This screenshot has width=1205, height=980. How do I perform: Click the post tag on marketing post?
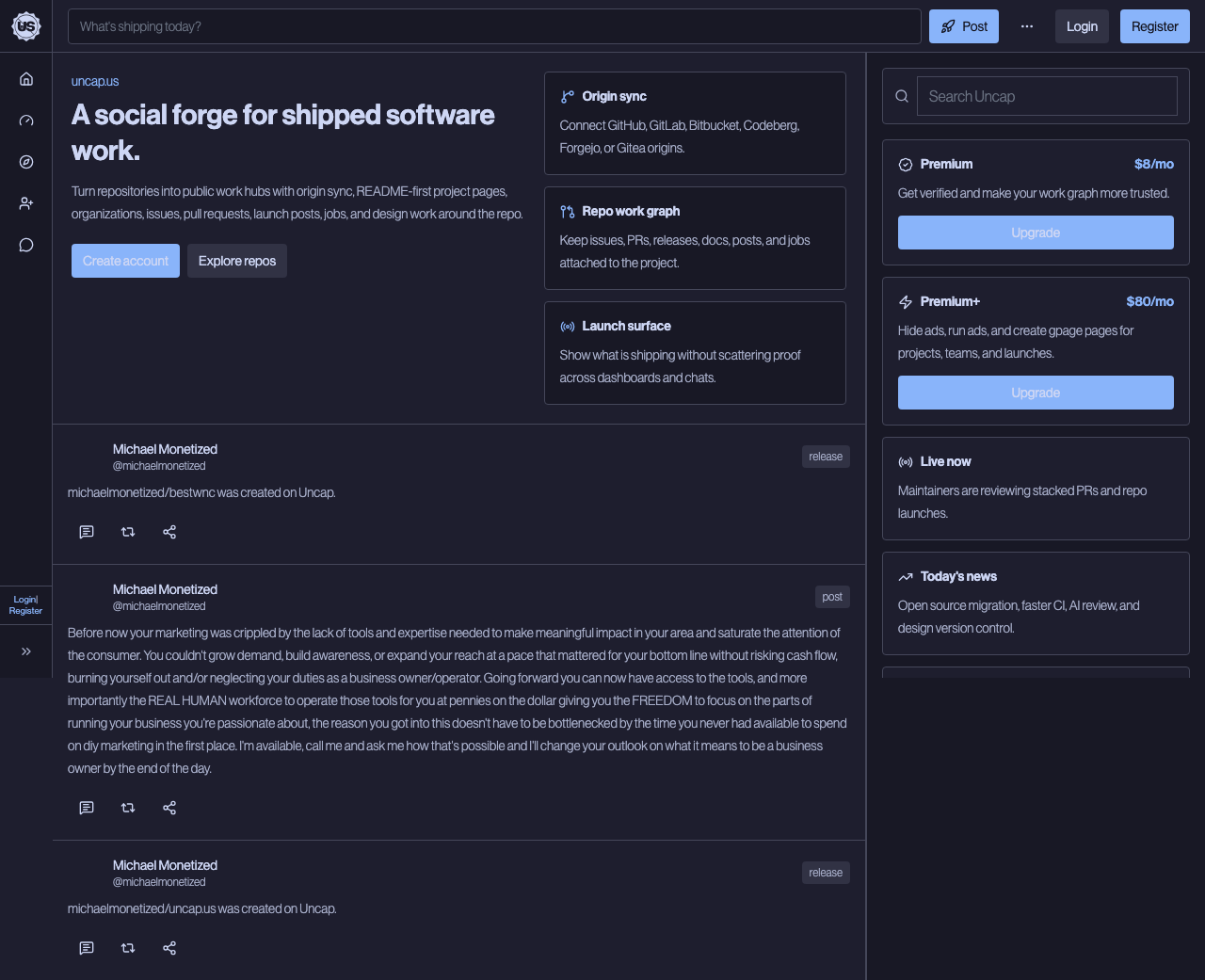coord(832,597)
